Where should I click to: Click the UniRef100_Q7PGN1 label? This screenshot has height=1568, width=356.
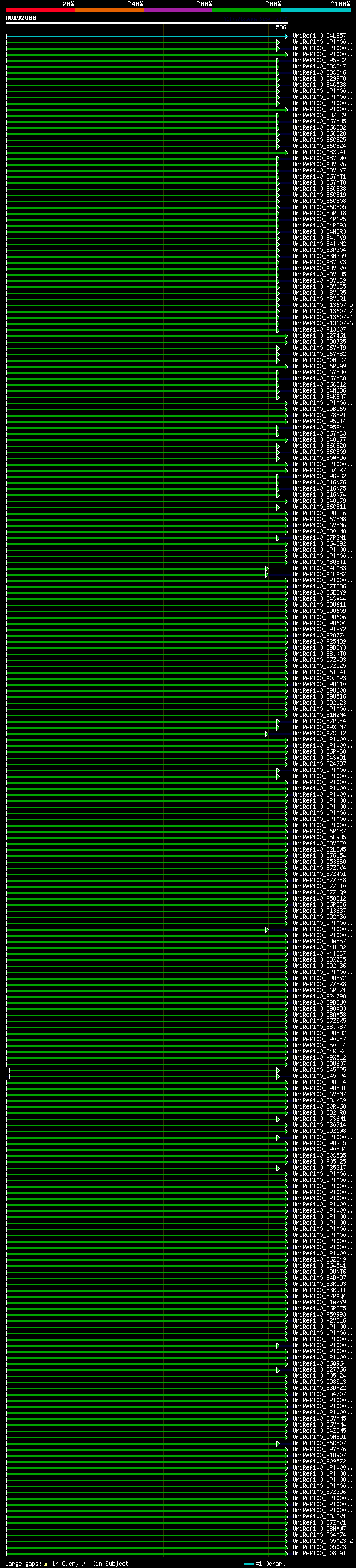click(319, 537)
